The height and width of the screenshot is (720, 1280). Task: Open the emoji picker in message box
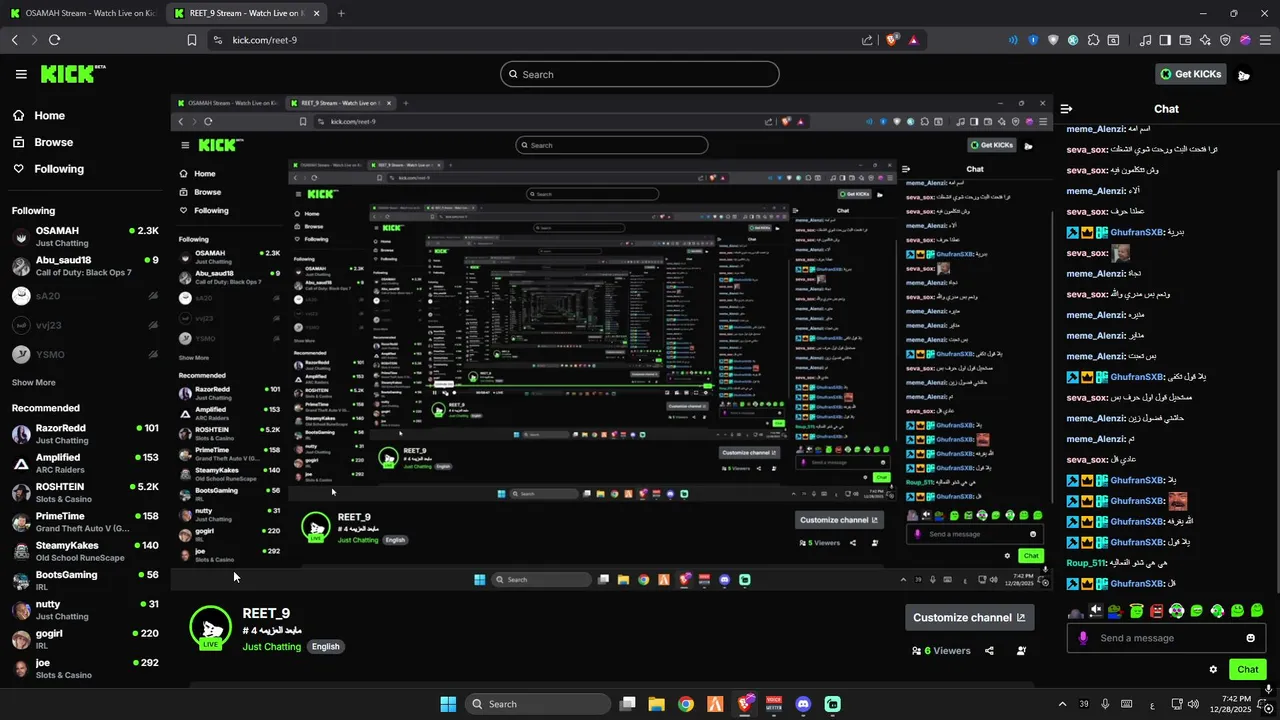[x=1250, y=638]
